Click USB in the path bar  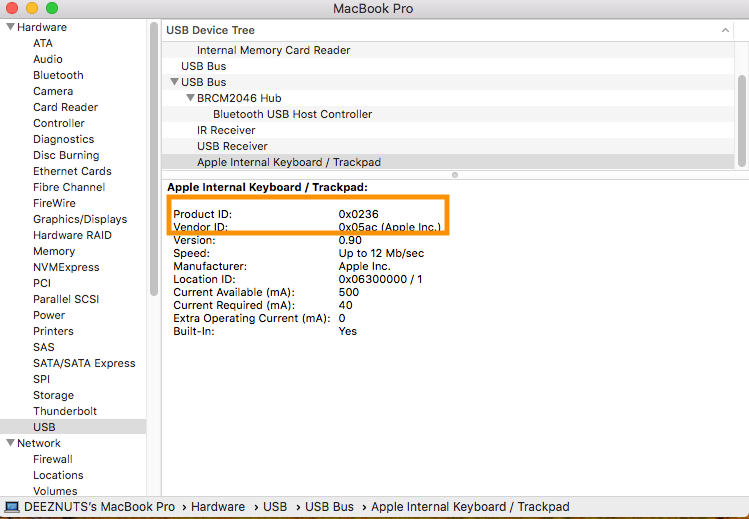tap(275, 507)
